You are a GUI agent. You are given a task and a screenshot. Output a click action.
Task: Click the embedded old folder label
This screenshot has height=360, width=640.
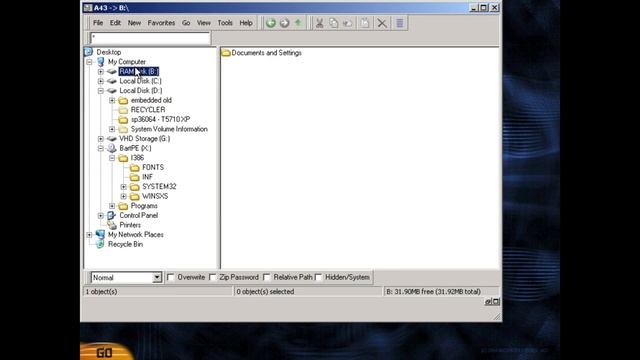click(x=151, y=100)
